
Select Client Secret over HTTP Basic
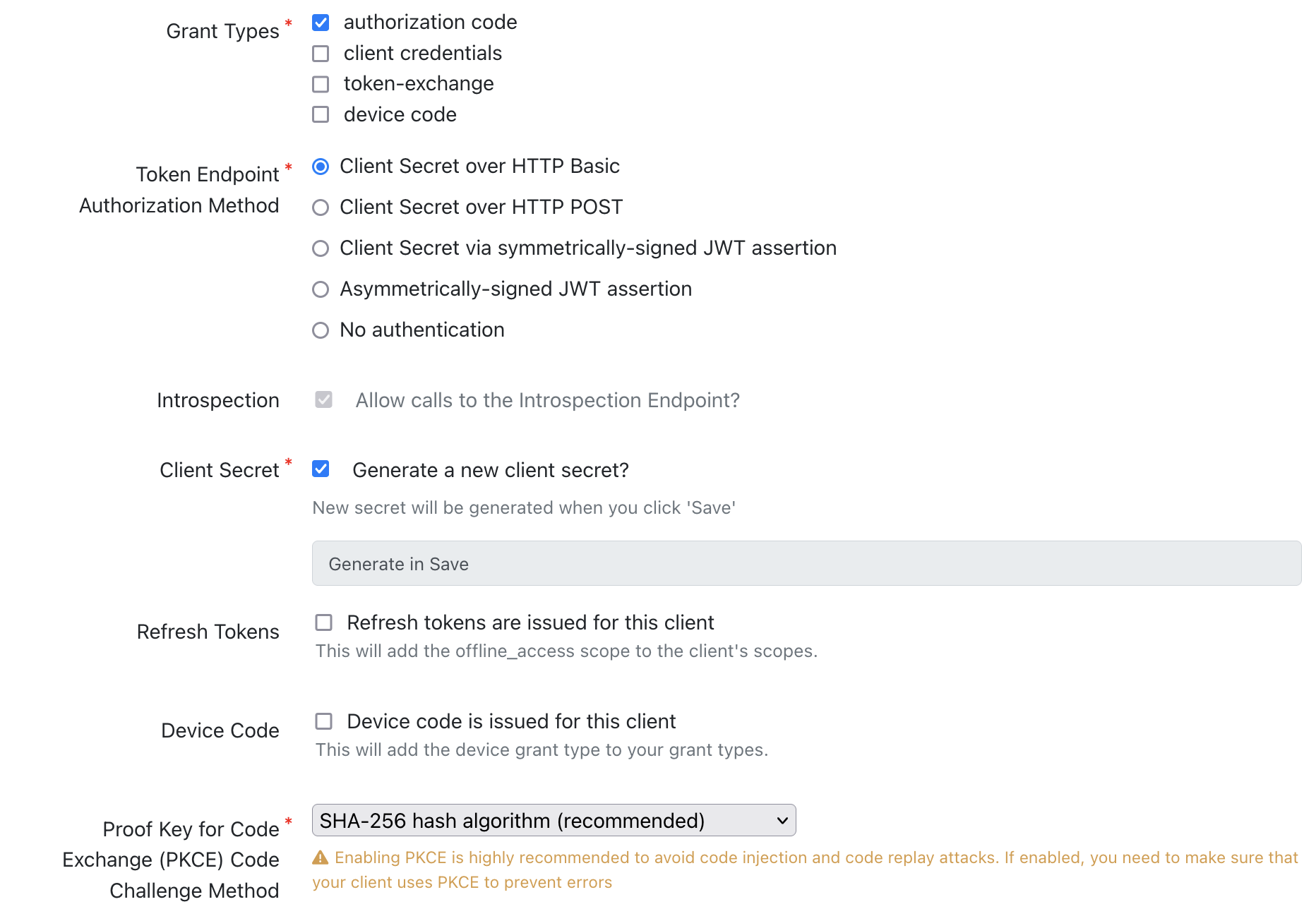tap(321, 167)
